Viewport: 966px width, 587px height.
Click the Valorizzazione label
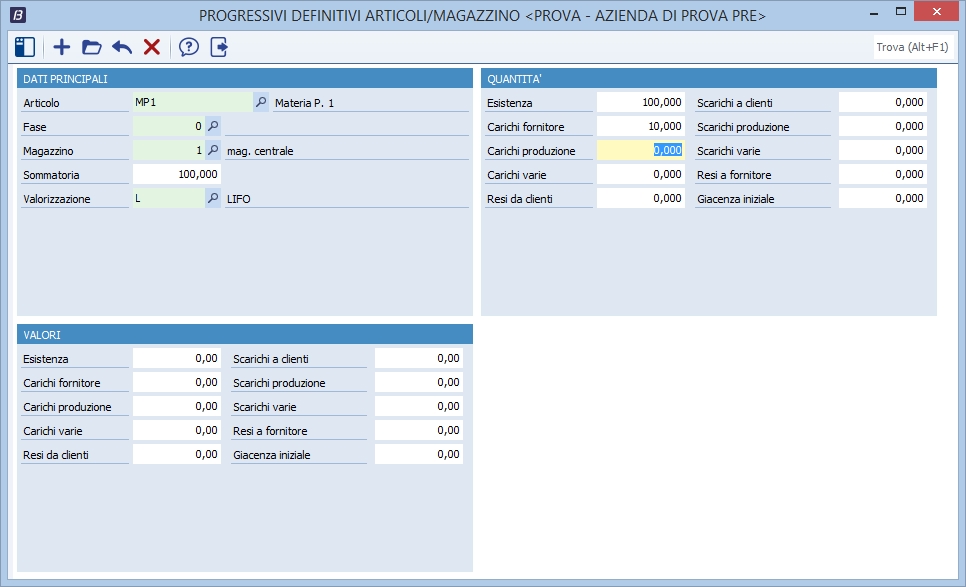pos(57,199)
